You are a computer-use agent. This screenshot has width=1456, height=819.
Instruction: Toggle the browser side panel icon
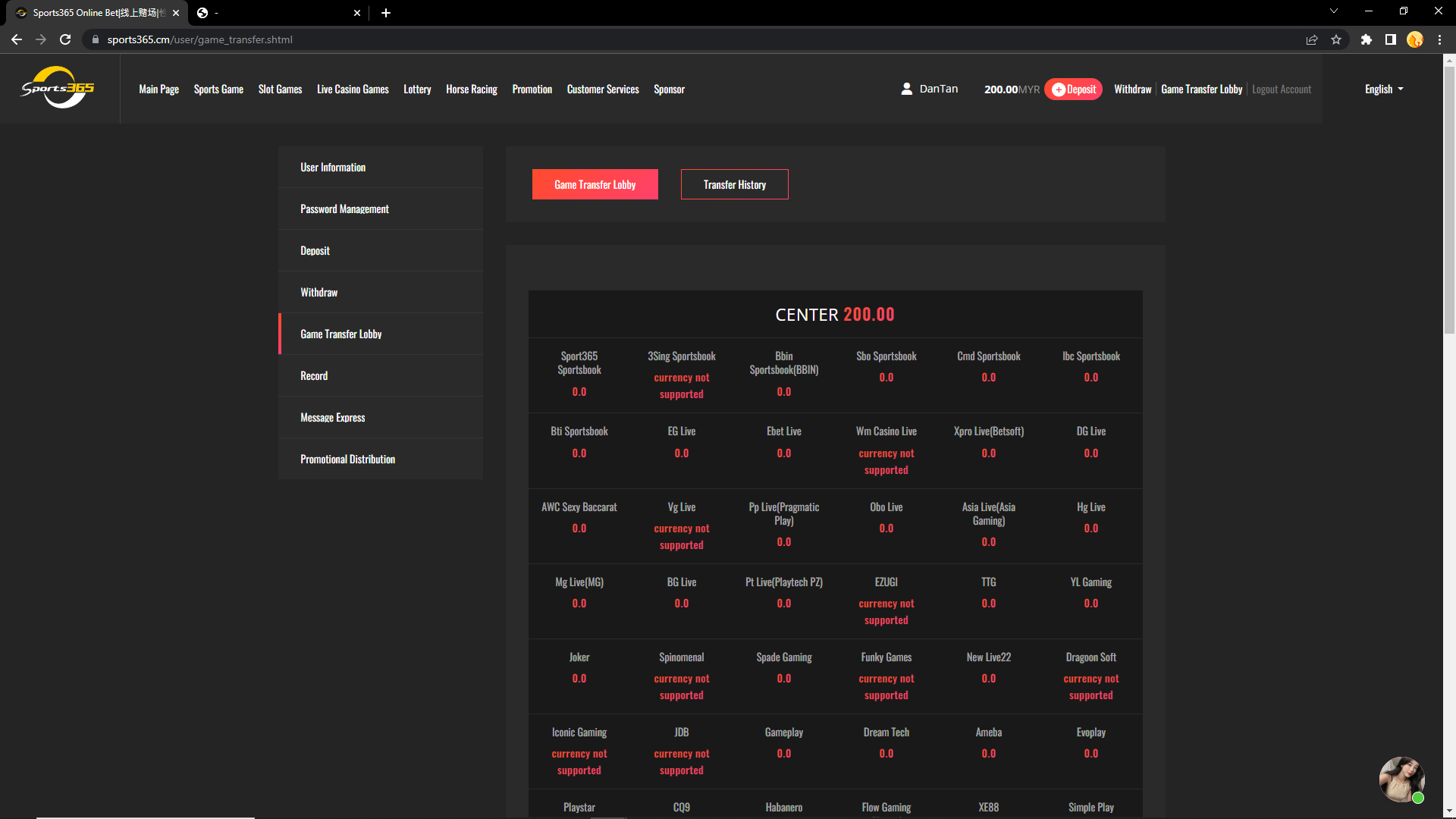coord(1391,39)
